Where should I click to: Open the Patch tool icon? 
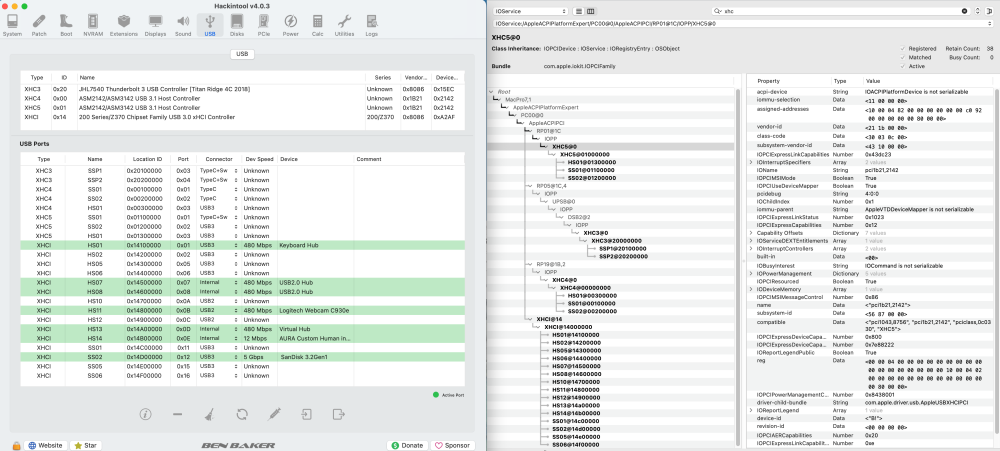(39, 26)
